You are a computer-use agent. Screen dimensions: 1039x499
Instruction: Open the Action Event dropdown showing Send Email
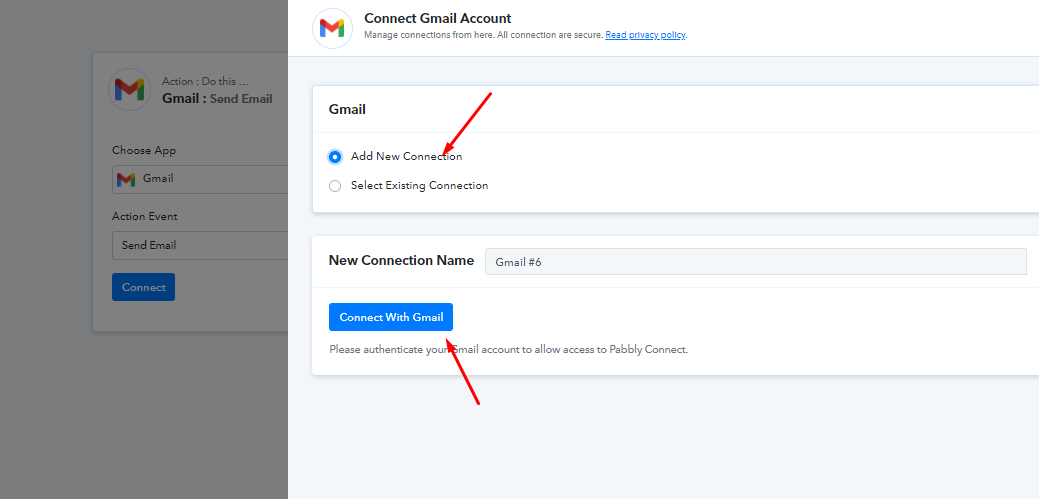click(200, 245)
